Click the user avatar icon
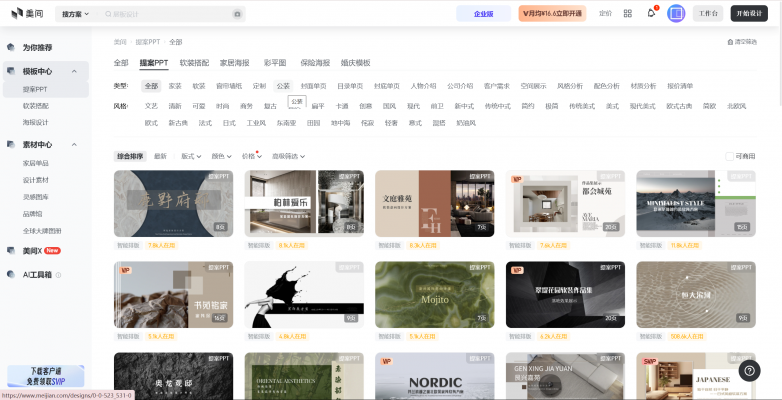 pyautogui.click(x=676, y=13)
